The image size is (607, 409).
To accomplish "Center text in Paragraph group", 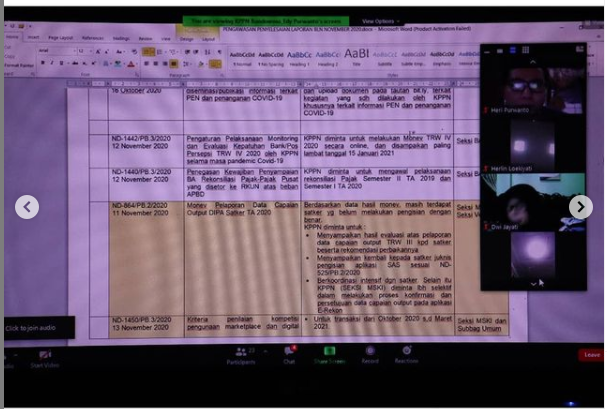I will [156, 64].
